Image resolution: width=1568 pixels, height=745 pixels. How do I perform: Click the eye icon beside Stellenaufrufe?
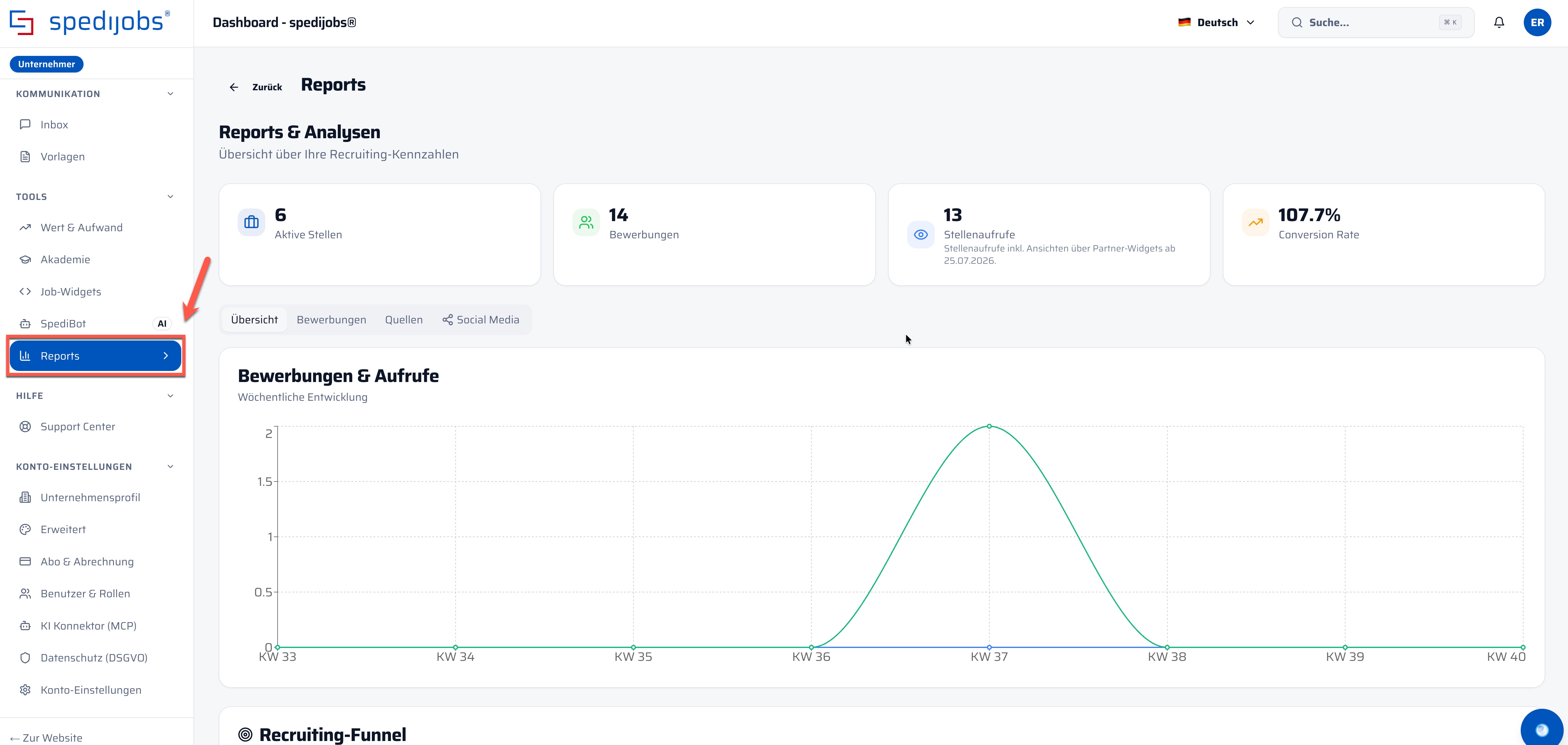[x=920, y=234]
